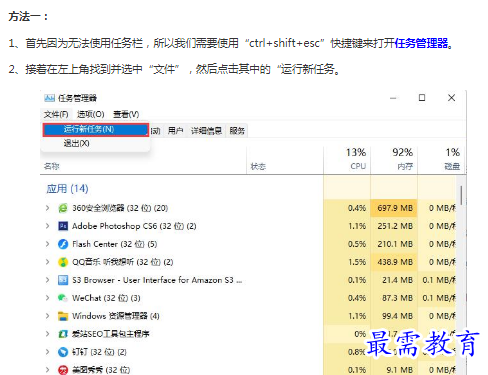Expand the Adobe Photoshop CS6 process group

(x=47, y=226)
